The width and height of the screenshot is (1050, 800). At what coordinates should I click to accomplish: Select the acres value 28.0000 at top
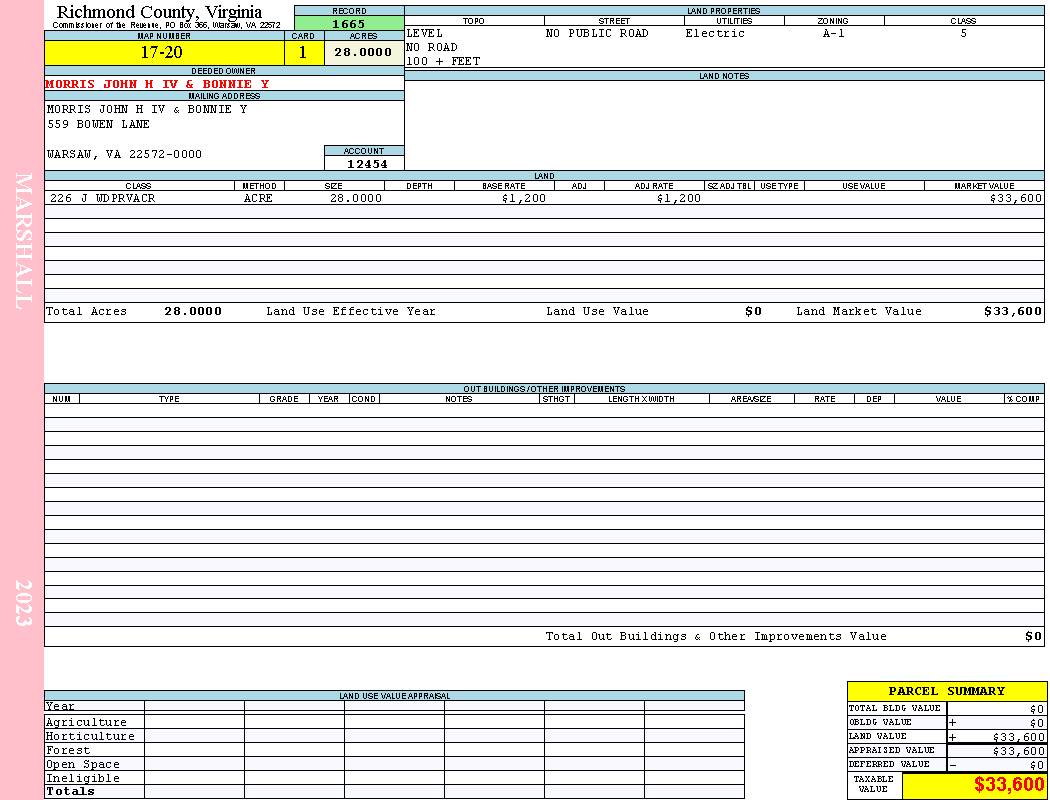click(x=364, y=52)
